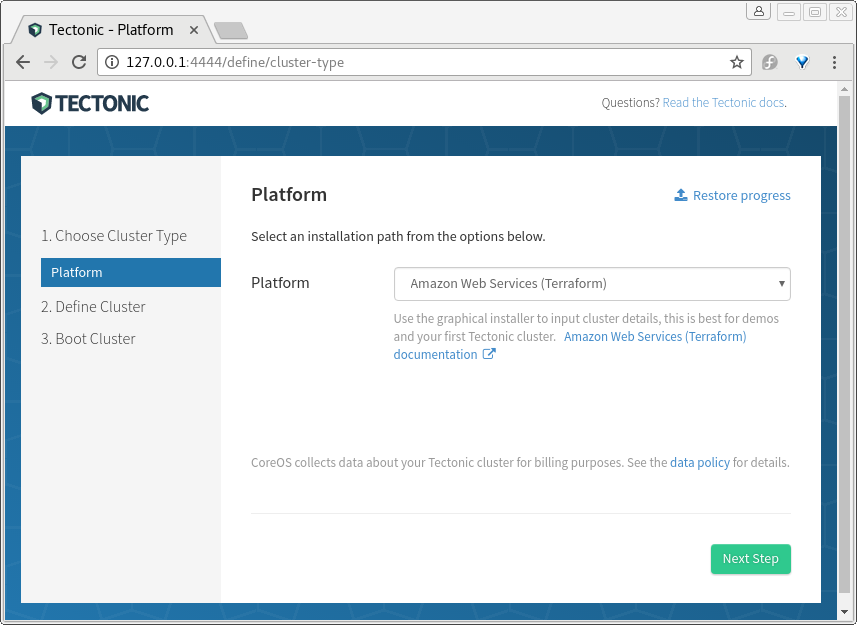Click the Tectonic shield logo
The width and height of the screenshot is (857, 625).
pyautogui.click(x=39, y=103)
